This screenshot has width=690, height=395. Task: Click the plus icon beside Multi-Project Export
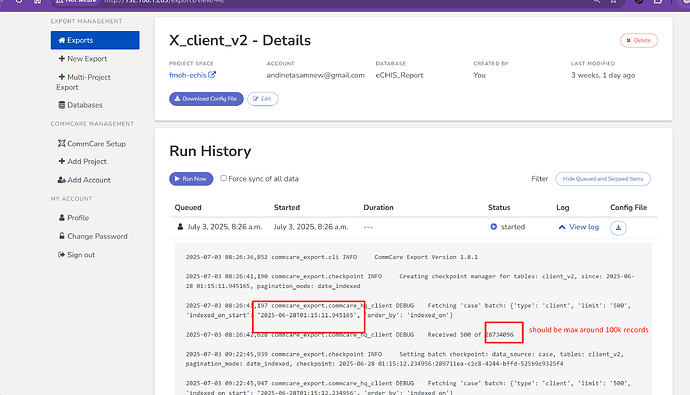pyautogui.click(x=62, y=77)
